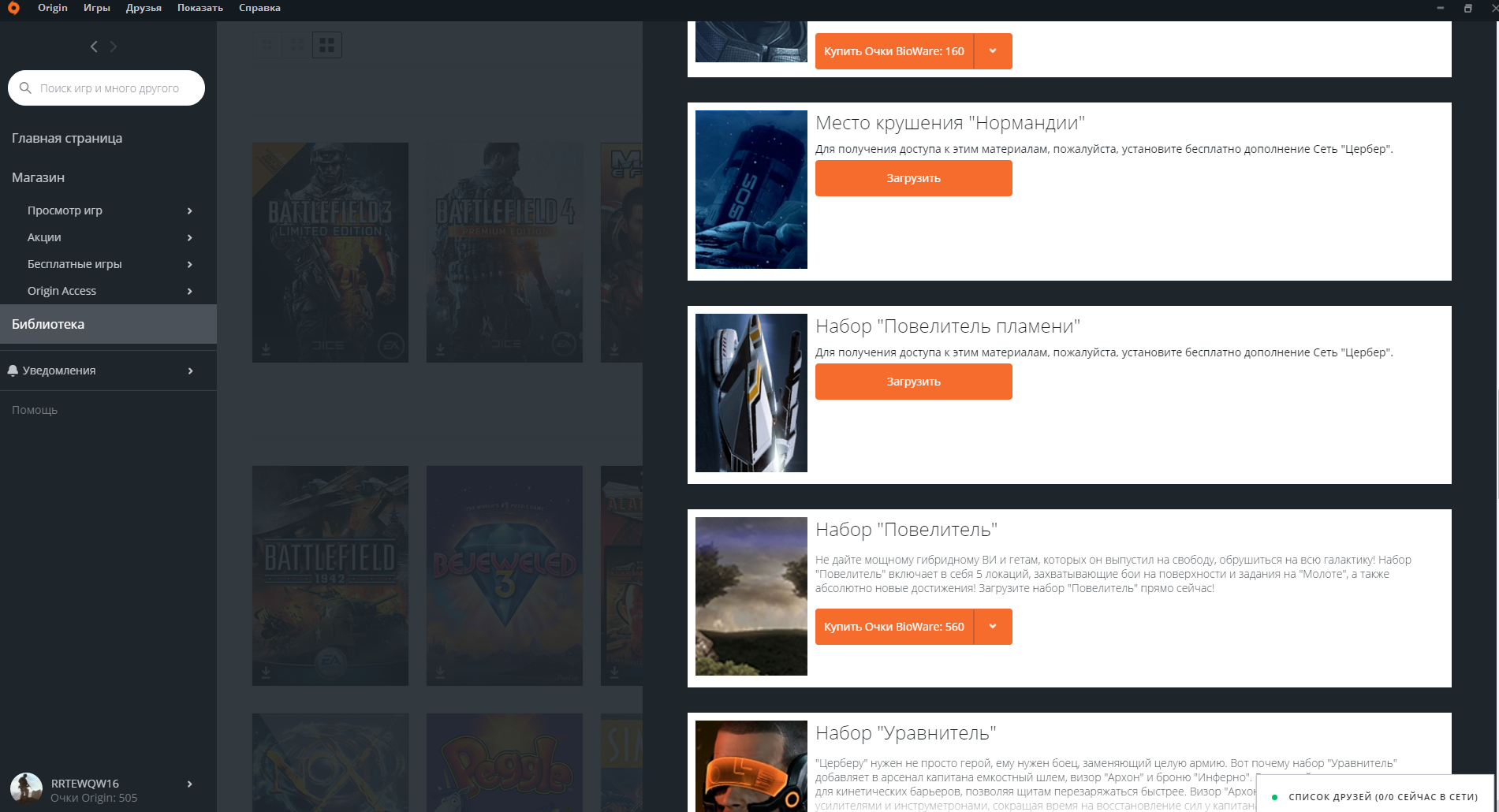Open the friends list bar (СПИСОК ДРУЗЕЙ)
This screenshot has width=1499, height=812.
pos(1375,794)
